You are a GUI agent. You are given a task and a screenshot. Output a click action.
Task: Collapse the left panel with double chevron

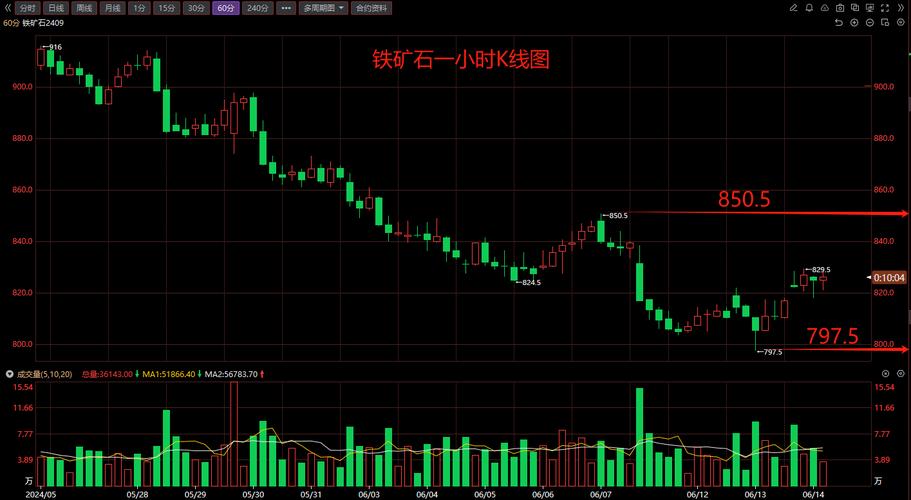[8, 8]
